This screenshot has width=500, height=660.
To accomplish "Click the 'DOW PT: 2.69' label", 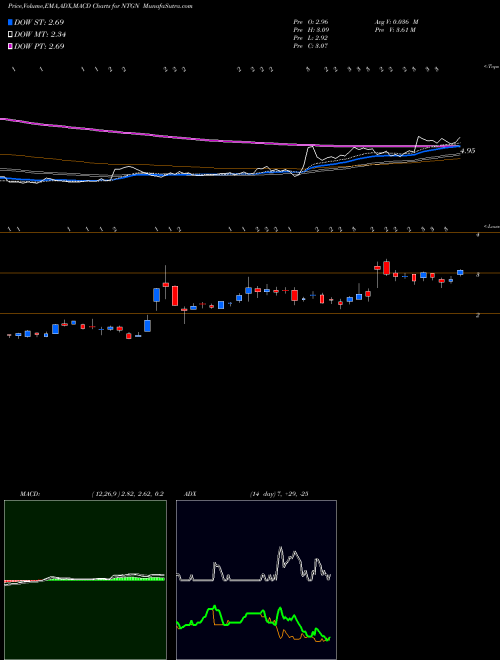I will click(39, 47).
